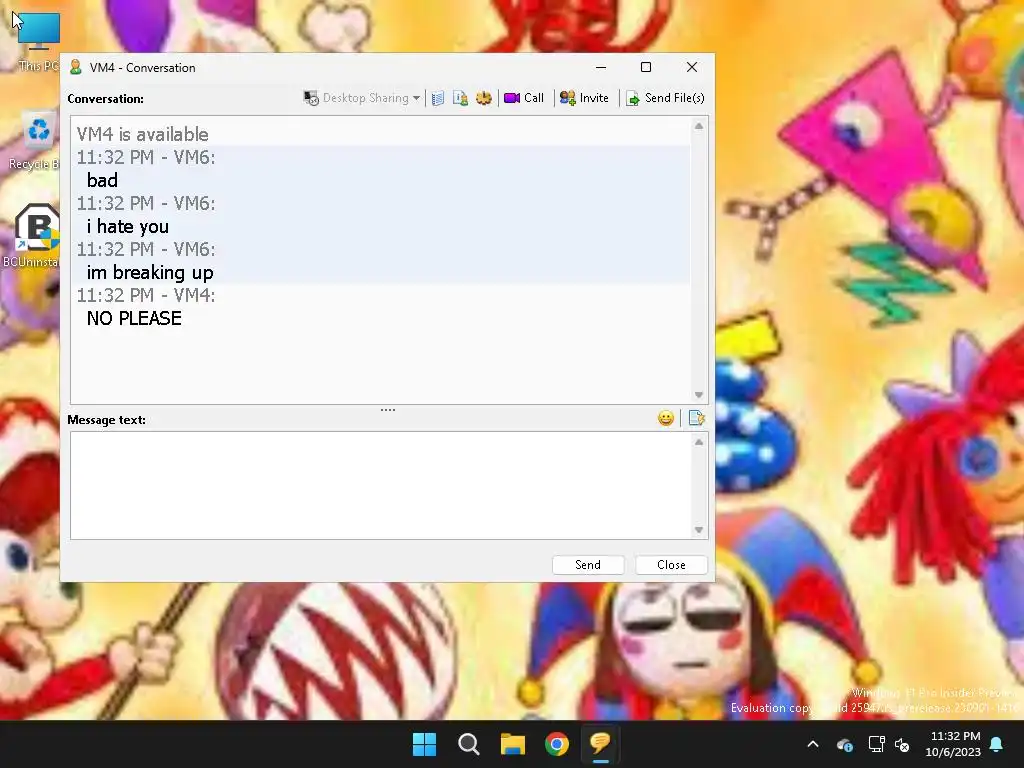The width and height of the screenshot is (1024, 768).
Task: Open the notifications bell icon
Action: (997, 744)
